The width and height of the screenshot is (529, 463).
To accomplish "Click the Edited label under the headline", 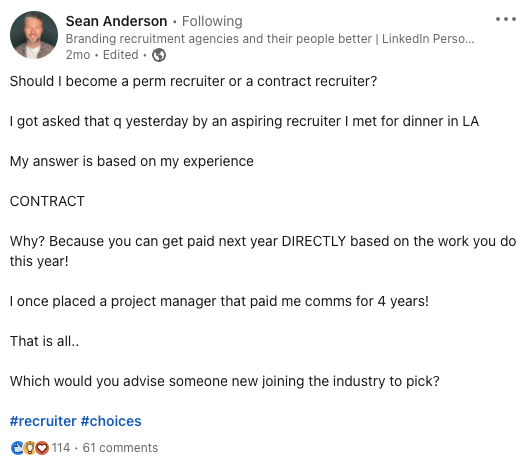I will point(120,55).
